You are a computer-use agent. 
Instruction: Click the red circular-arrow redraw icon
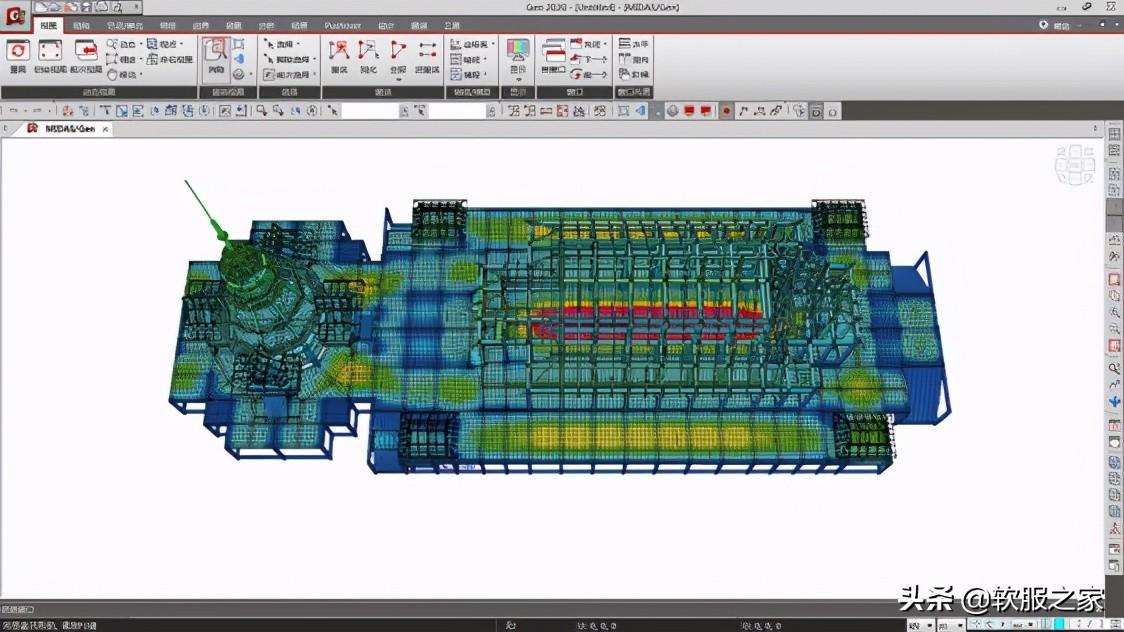[x=18, y=51]
